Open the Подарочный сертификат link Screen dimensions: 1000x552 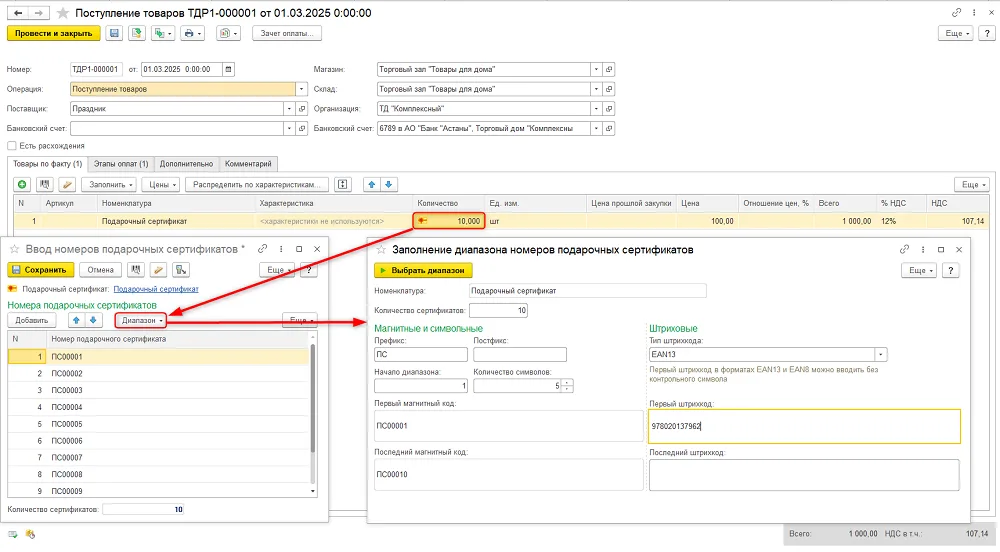point(156,289)
